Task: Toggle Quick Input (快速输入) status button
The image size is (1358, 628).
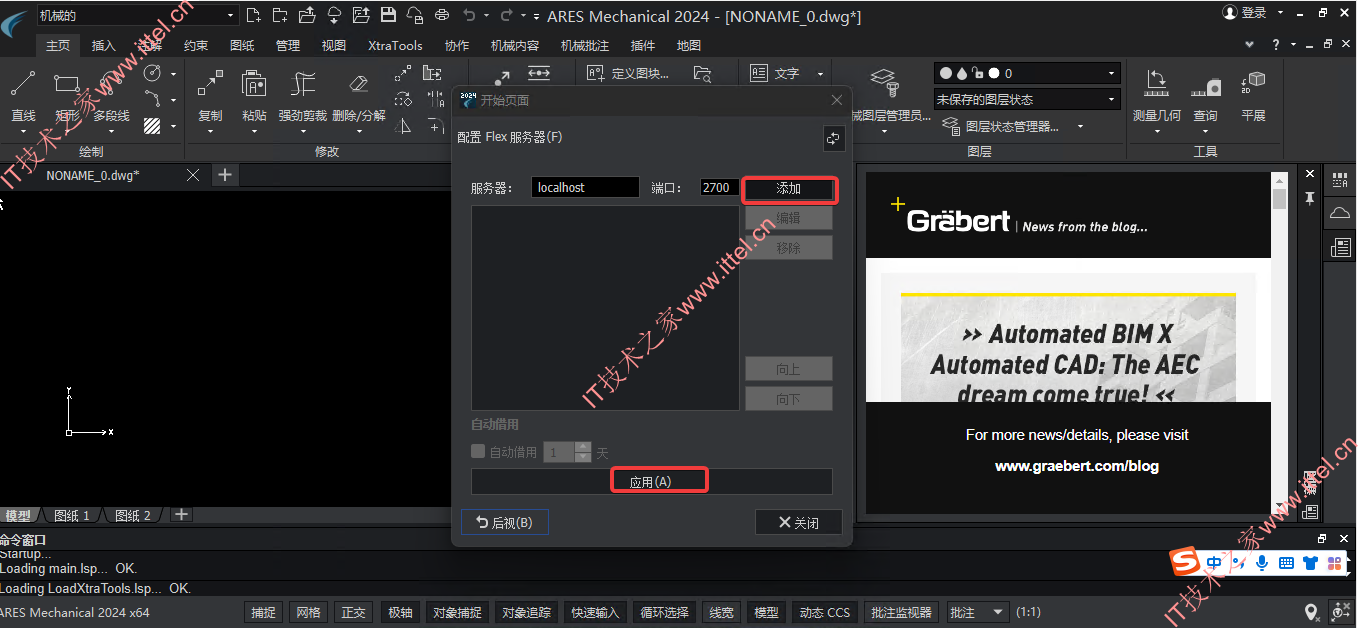Action: coord(595,612)
